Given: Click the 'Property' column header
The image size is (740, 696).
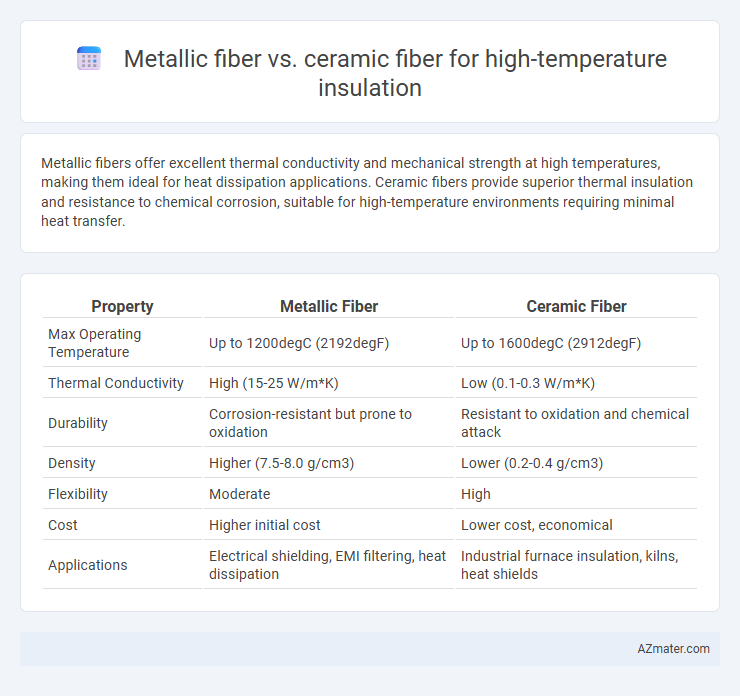Looking at the screenshot, I should click(x=122, y=306).
